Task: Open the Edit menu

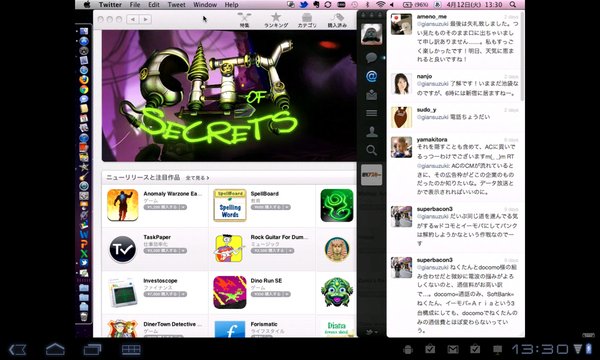Action: (154, 5)
